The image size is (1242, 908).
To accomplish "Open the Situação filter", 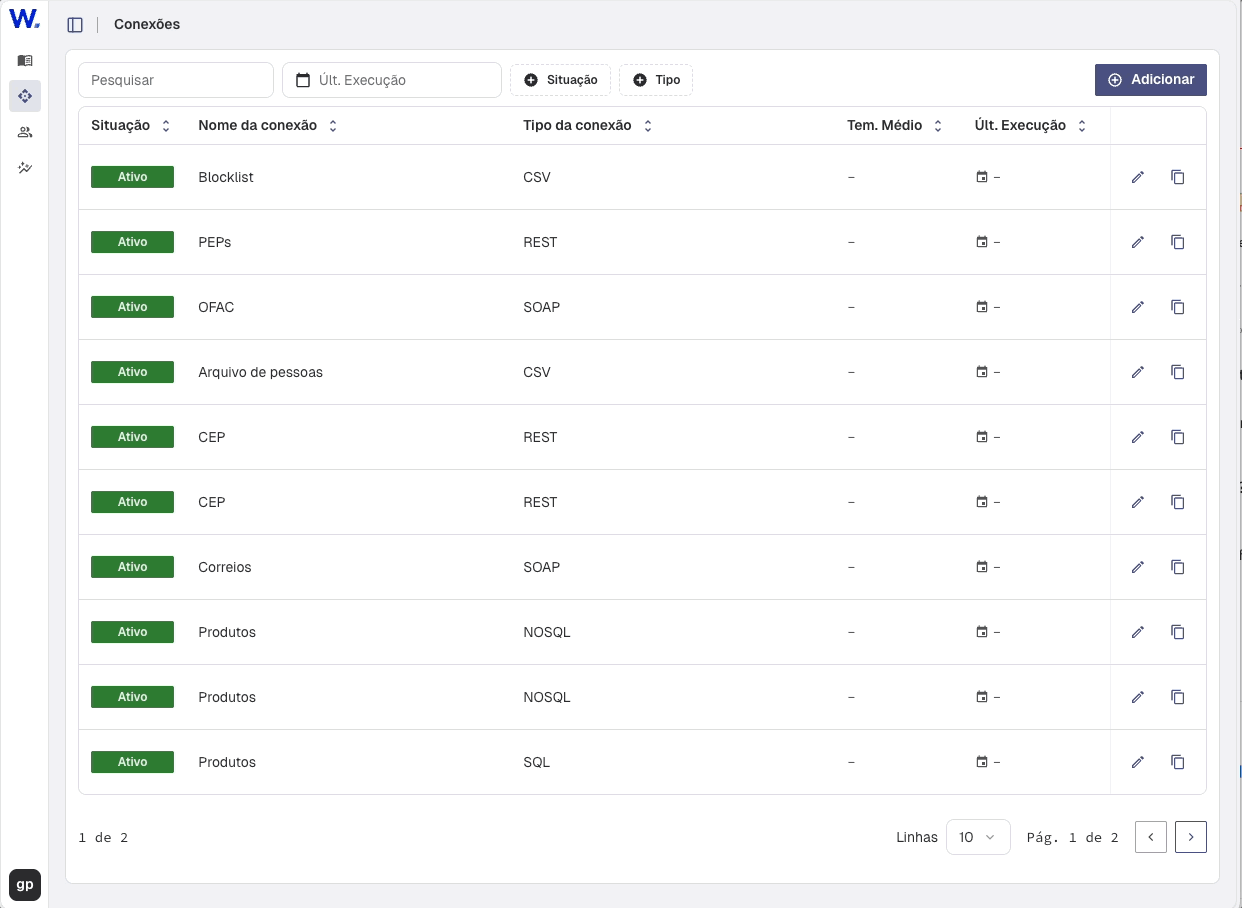I will click(x=560, y=80).
